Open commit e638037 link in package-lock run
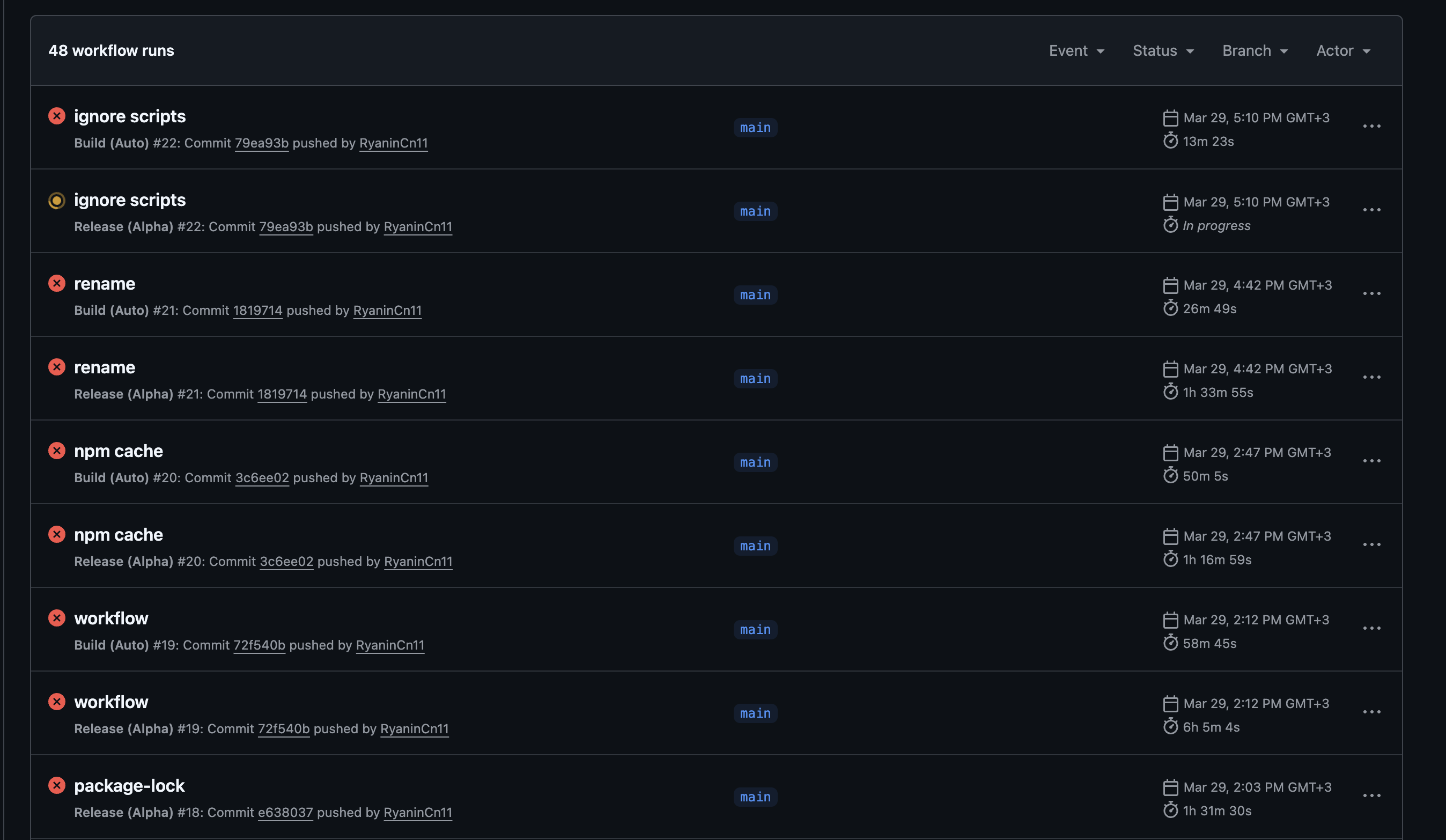 pyautogui.click(x=285, y=813)
